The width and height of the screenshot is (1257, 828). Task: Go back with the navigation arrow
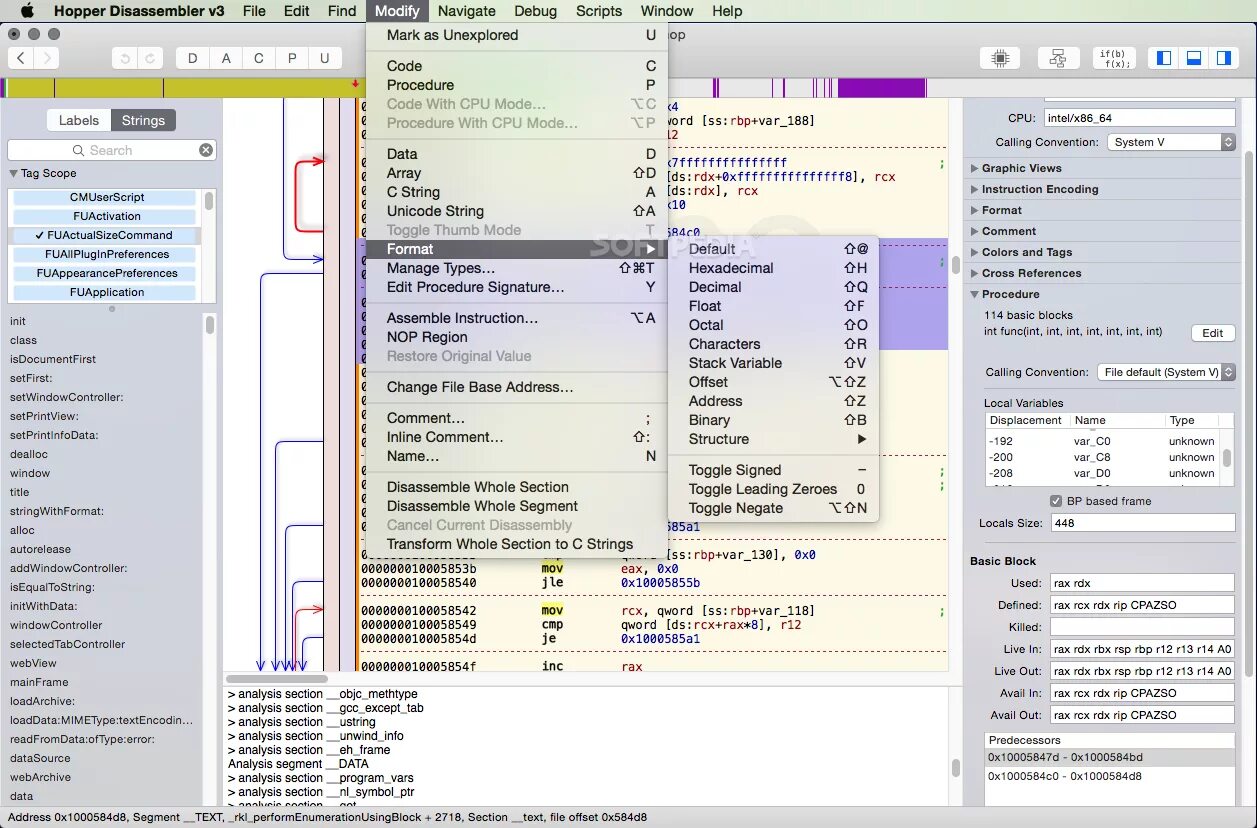(22, 58)
